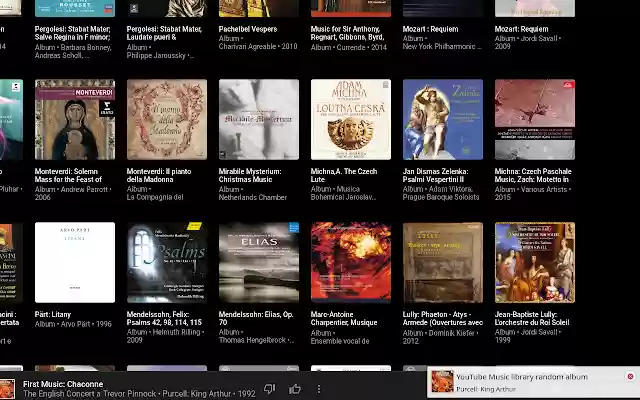Click the 'Pachelbel Vespers' title

[x=248, y=29]
